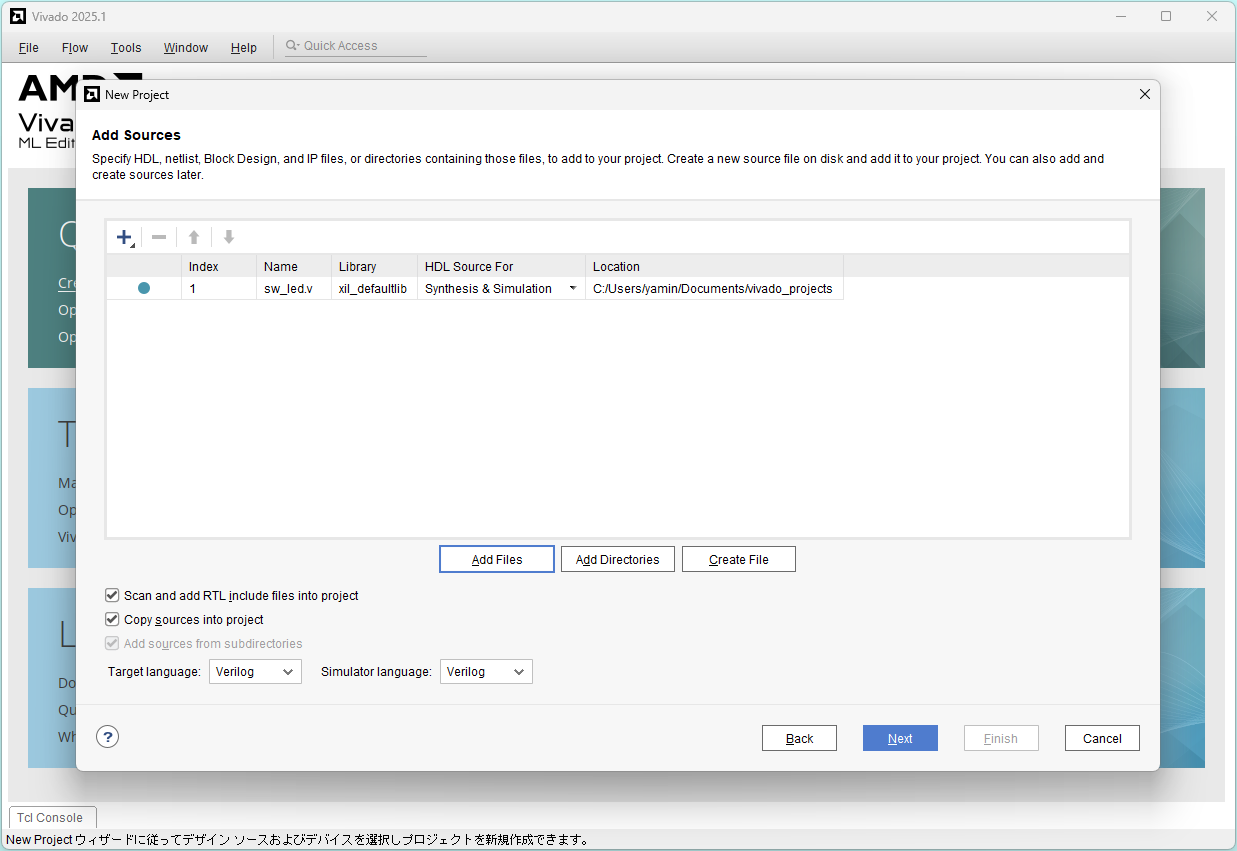
Task: Select the sw_led.v file name cell
Action: pos(289,289)
